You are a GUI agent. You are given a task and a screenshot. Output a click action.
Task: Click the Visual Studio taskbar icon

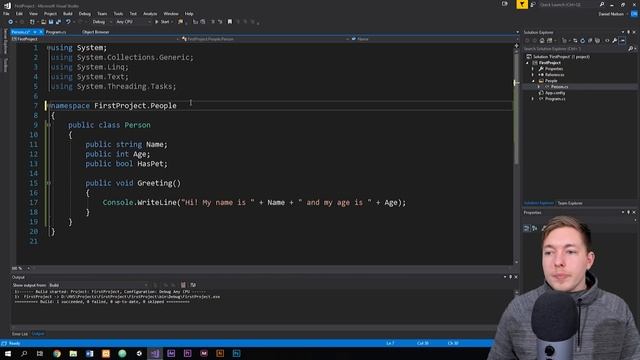point(155,353)
